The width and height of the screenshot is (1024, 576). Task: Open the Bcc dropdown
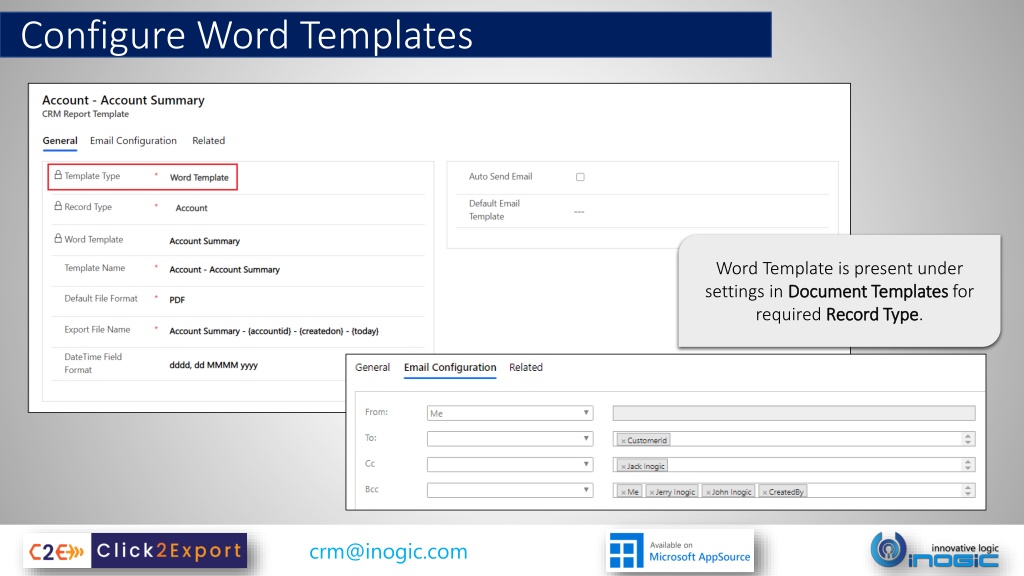click(x=510, y=490)
